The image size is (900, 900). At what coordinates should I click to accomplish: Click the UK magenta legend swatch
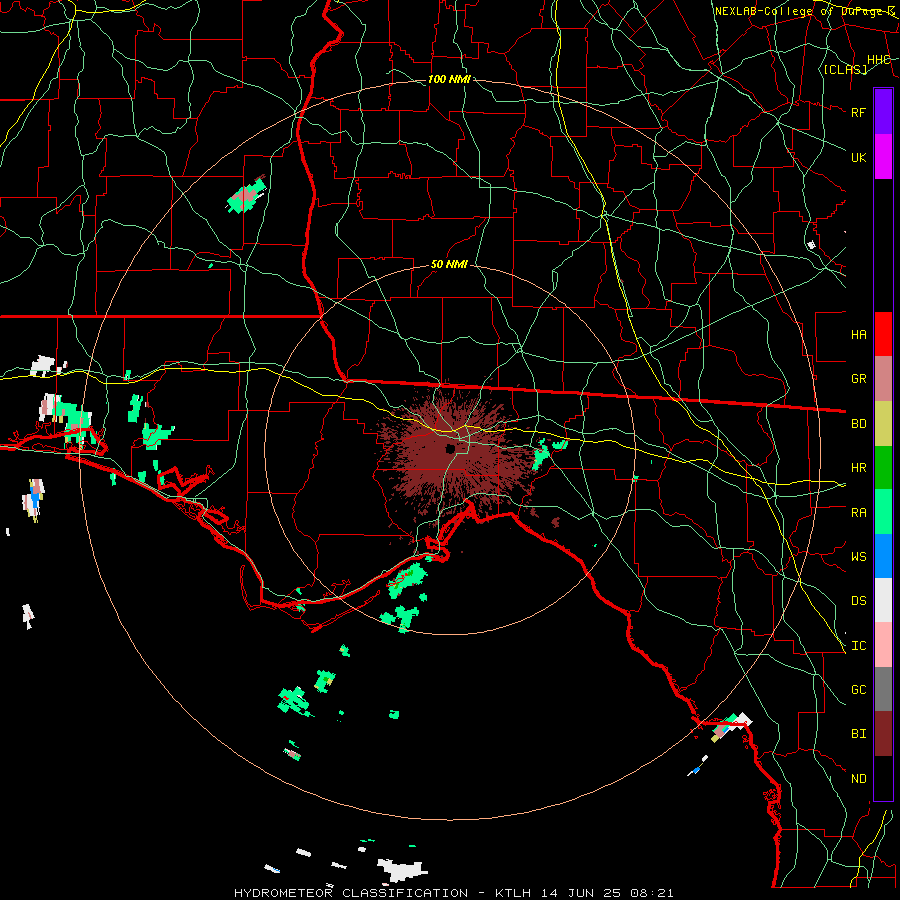(883, 157)
